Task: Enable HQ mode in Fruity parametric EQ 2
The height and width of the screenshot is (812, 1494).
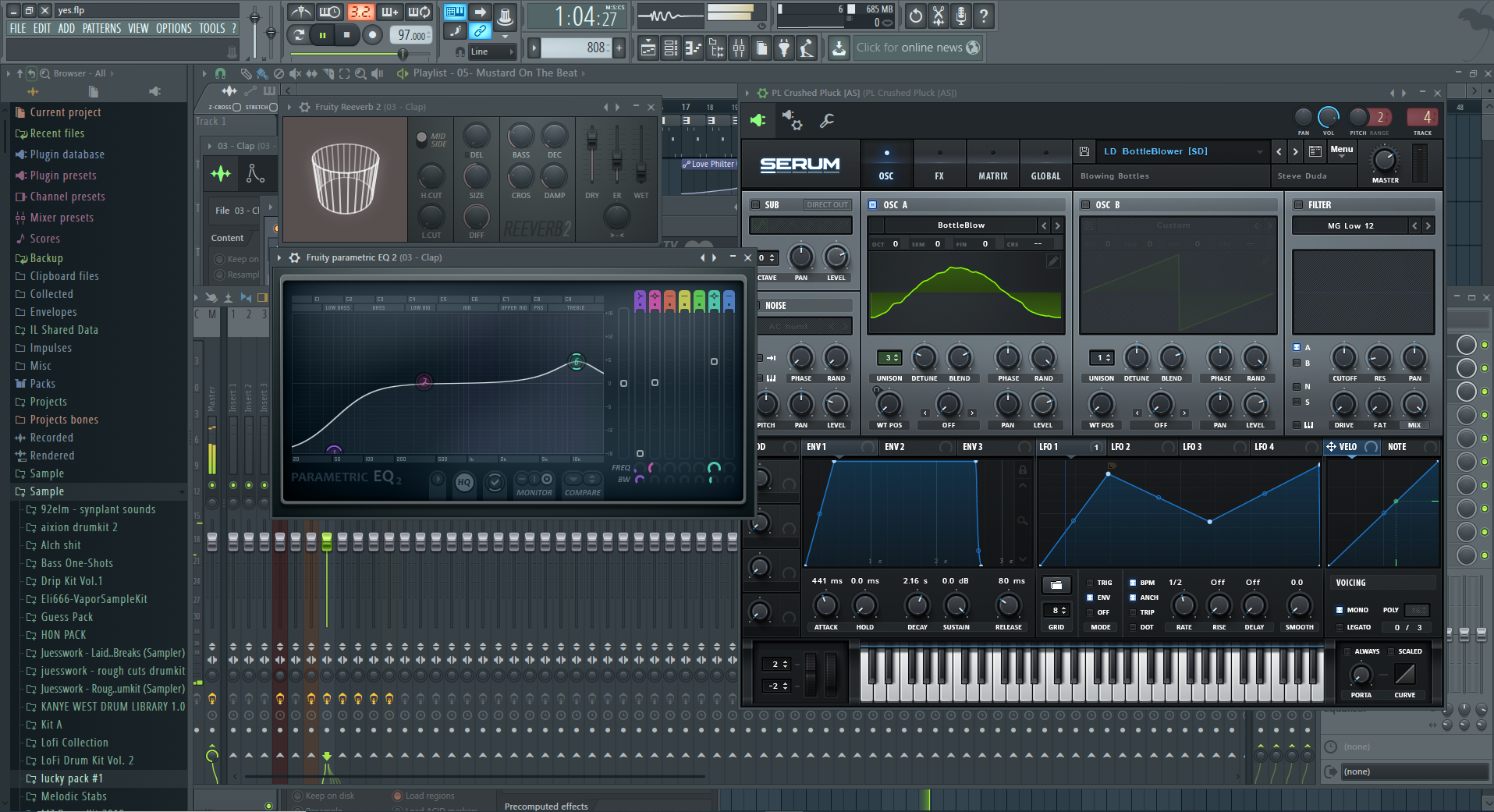Action: [x=464, y=484]
